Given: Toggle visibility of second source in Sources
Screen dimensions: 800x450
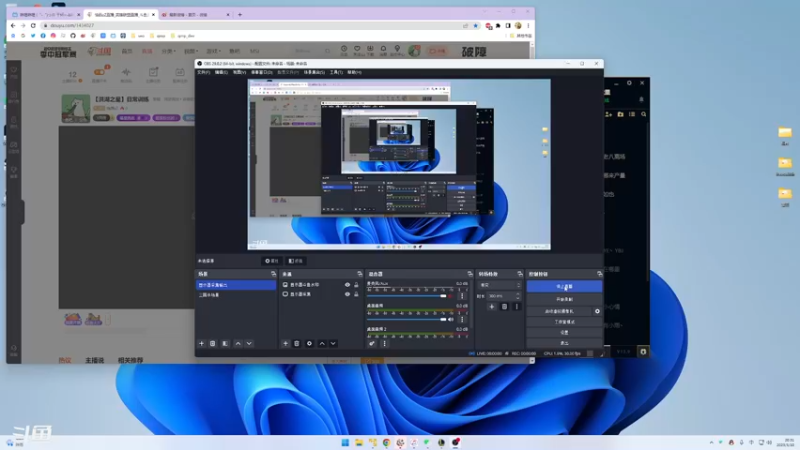Looking at the screenshot, I should tap(347, 294).
